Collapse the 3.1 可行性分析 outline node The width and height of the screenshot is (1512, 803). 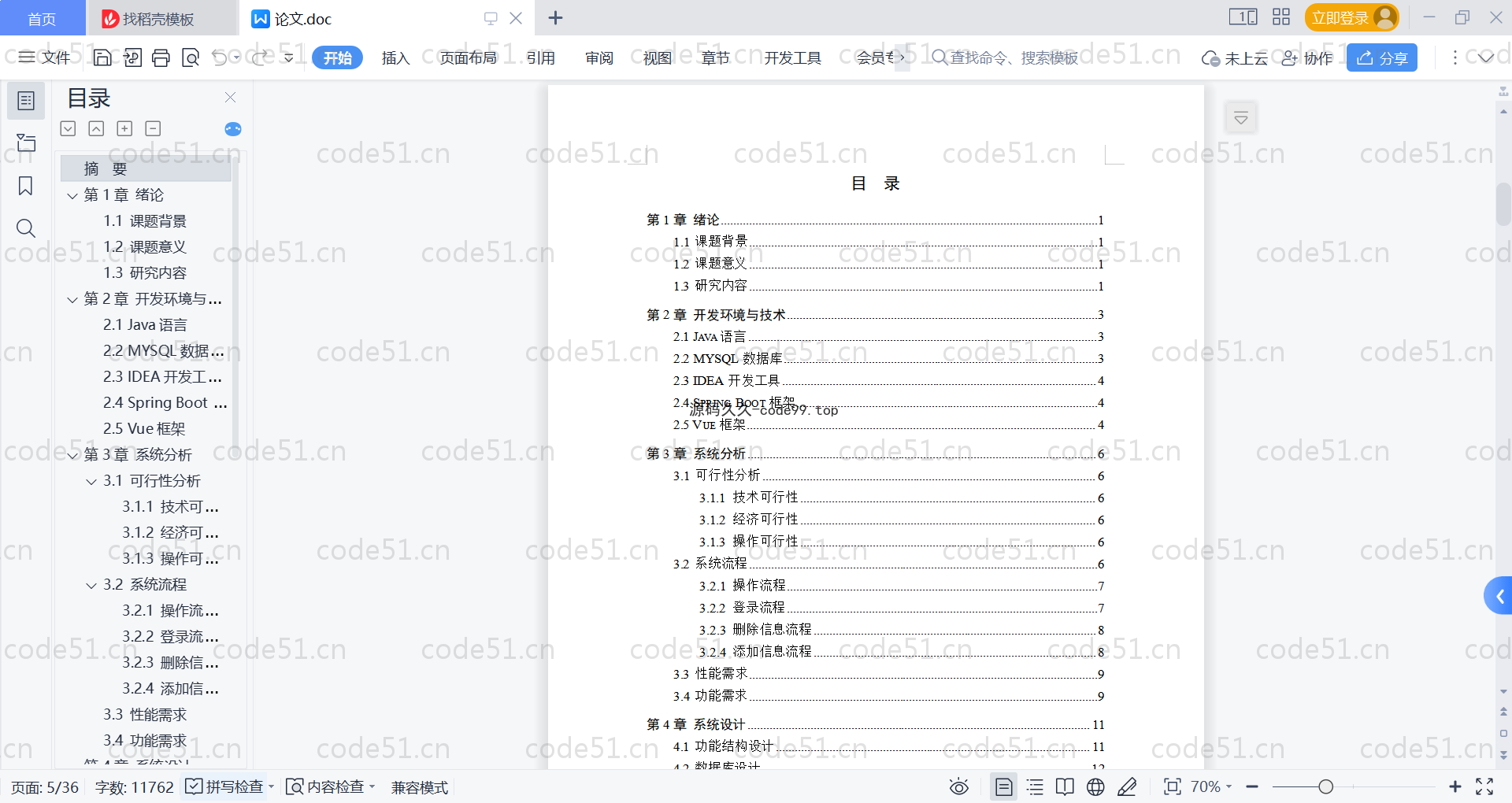tap(91, 481)
